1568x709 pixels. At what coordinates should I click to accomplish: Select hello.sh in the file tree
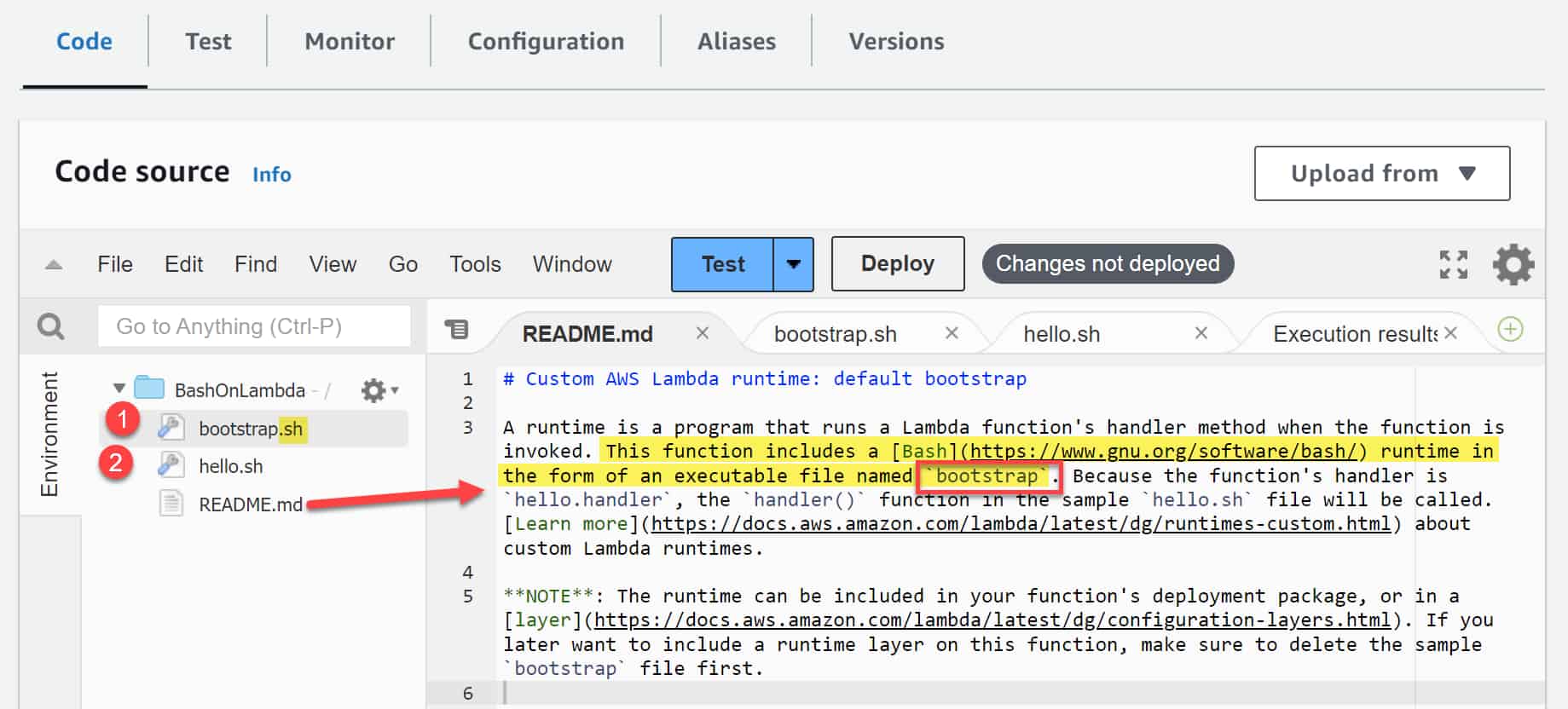(231, 466)
